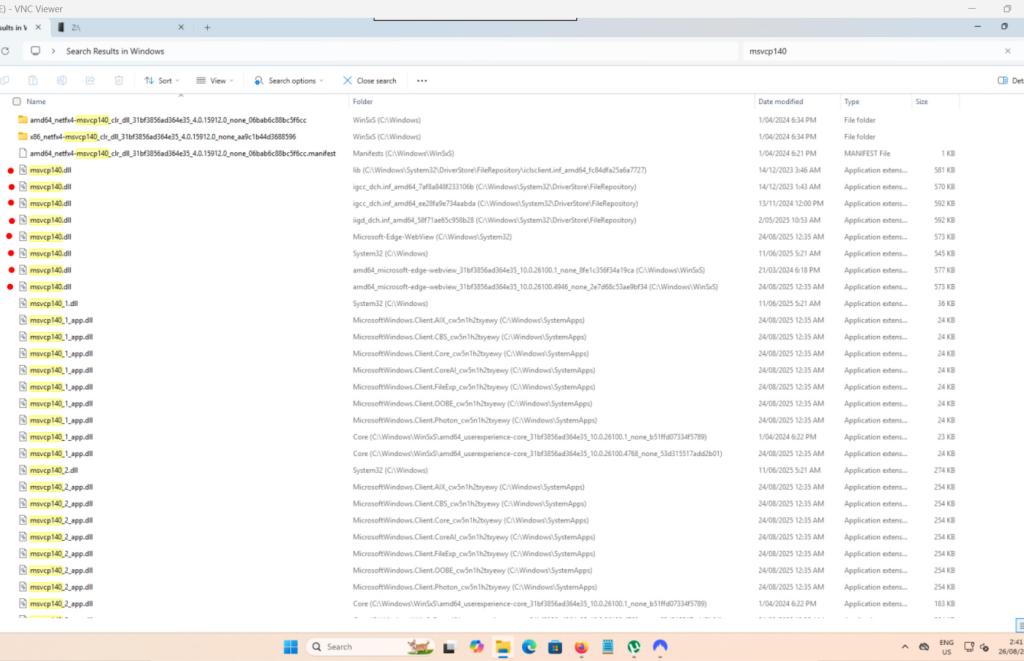This screenshot has width=1024, height=661.
Task: Expand the View dropdown menu
Action: pyautogui.click(x=214, y=80)
